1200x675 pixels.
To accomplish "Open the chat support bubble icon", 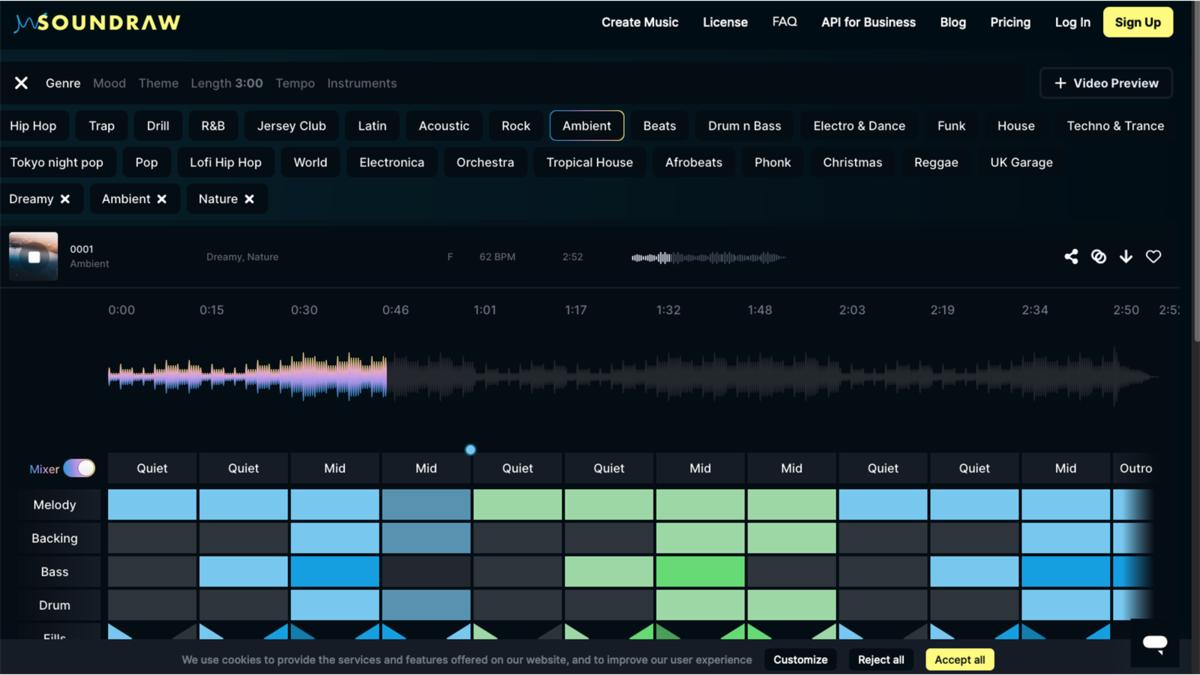I will 1155,644.
